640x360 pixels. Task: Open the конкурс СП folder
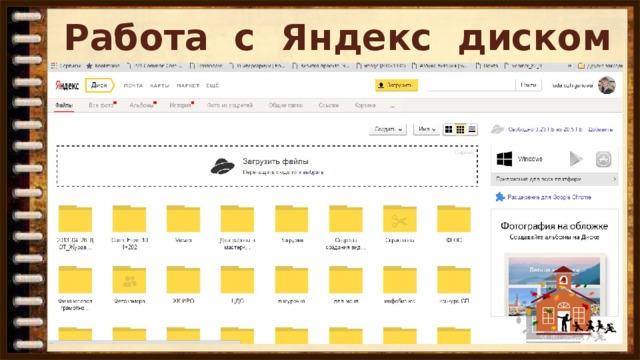(x=454, y=280)
